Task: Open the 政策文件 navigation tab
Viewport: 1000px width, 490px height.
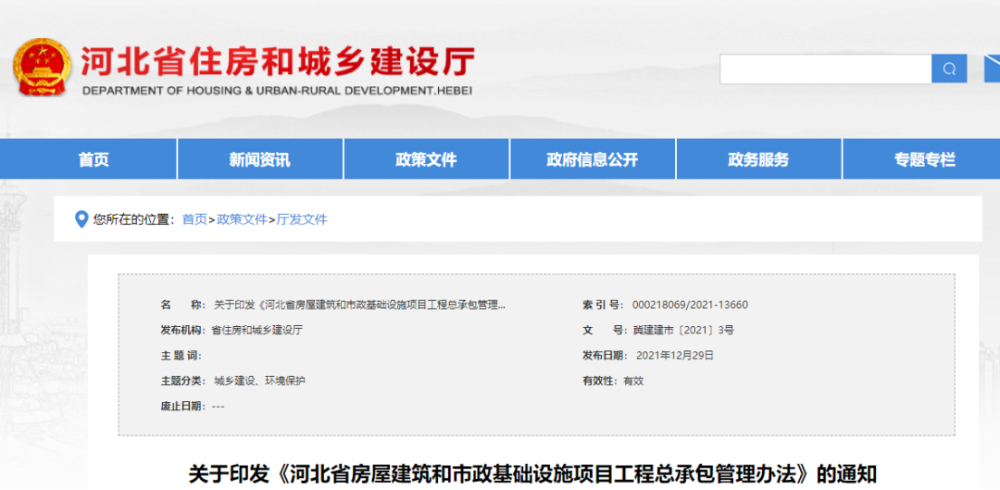Action: [426, 160]
